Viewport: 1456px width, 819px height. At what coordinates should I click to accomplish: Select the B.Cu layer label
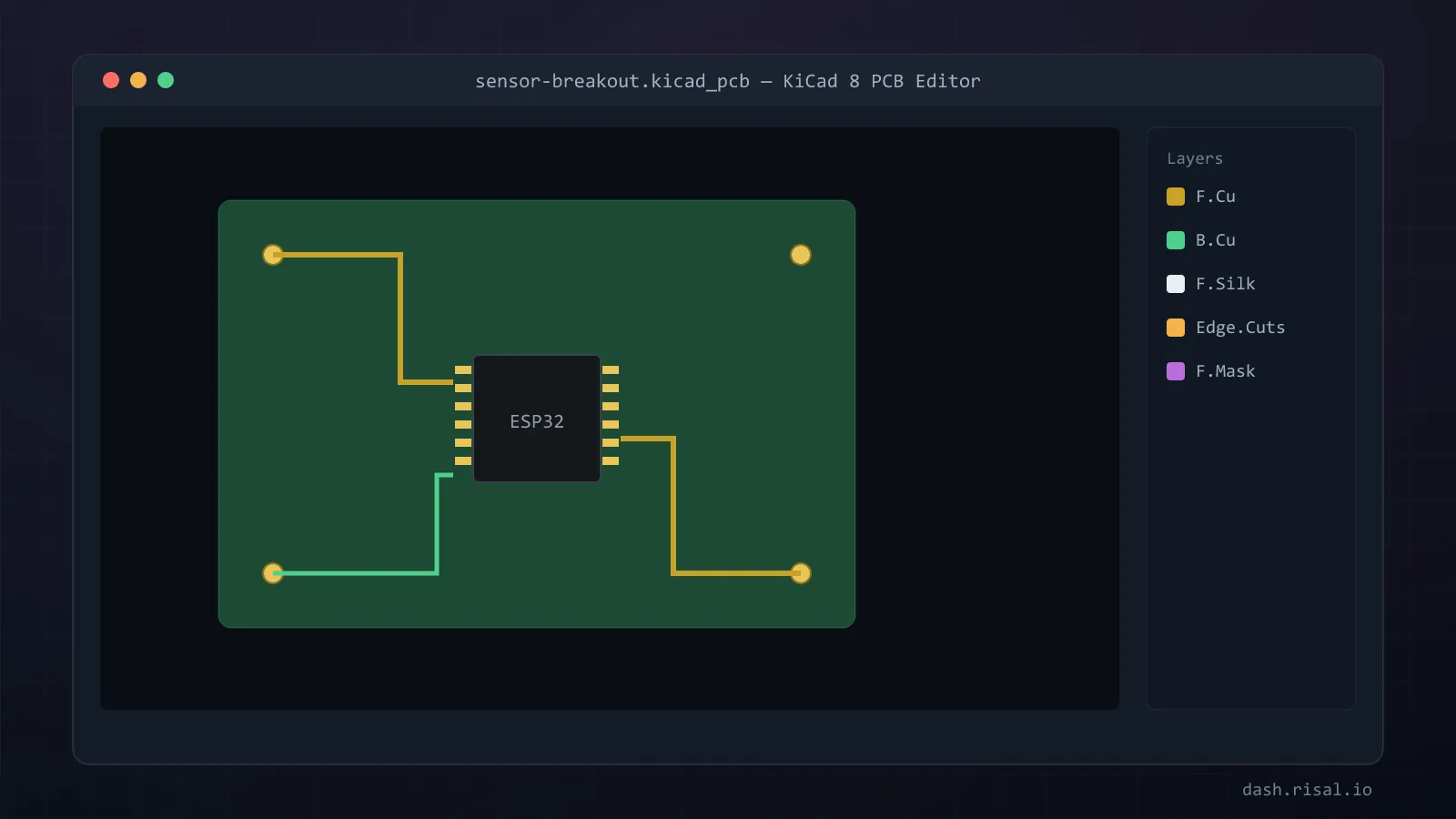click(x=1216, y=240)
